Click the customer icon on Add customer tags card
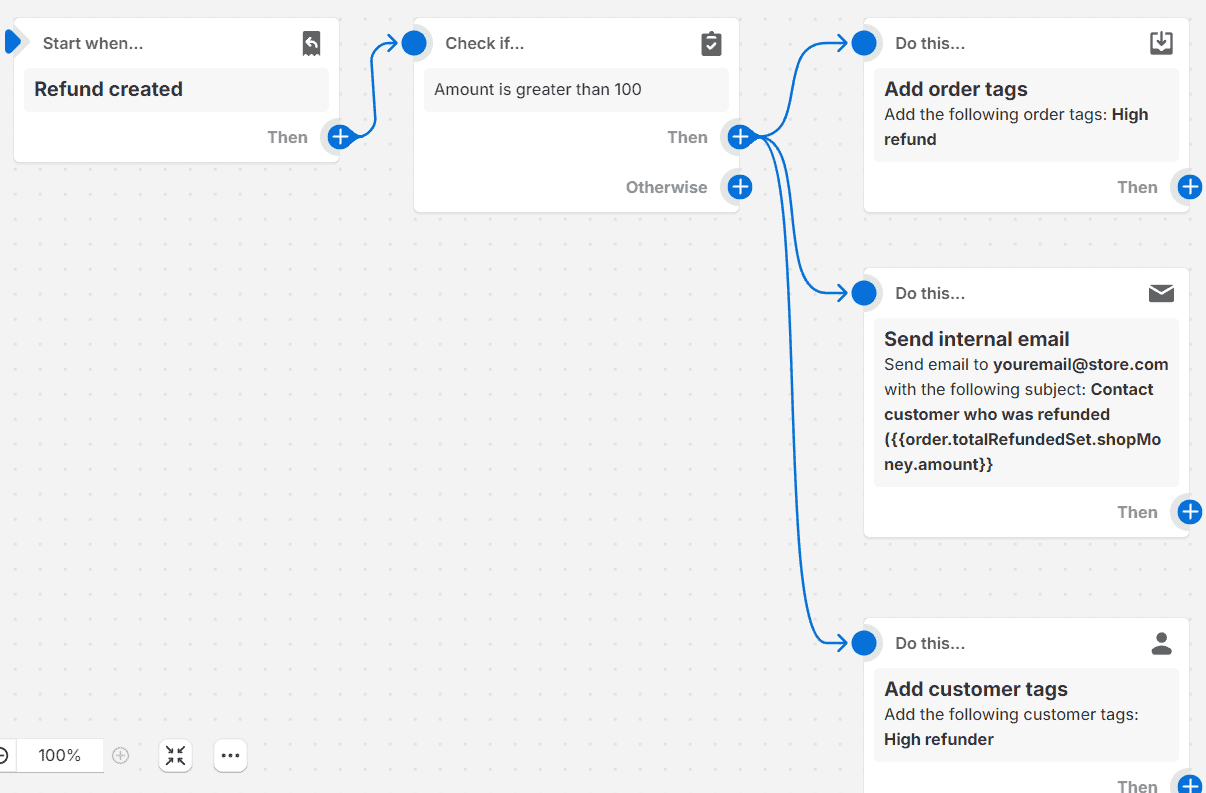 coord(1161,643)
